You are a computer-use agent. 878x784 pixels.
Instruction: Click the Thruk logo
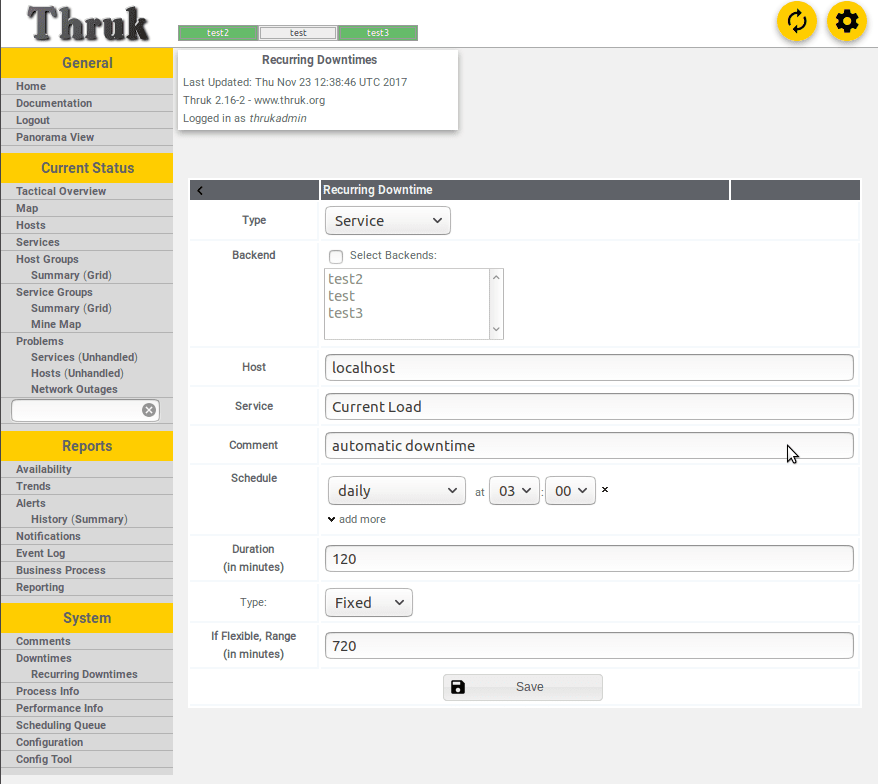[88, 24]
